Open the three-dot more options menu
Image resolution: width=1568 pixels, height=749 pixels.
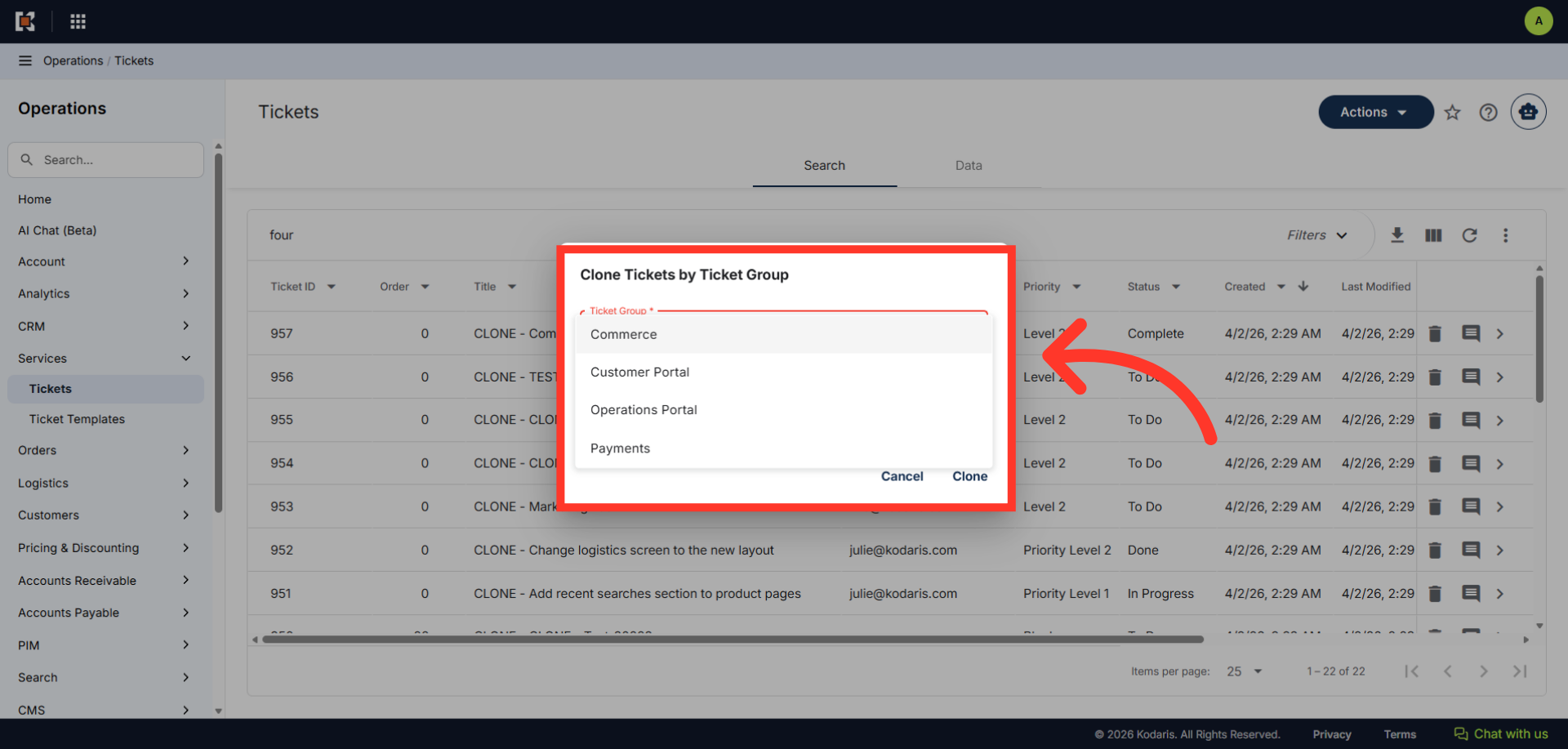(1505, 235)
